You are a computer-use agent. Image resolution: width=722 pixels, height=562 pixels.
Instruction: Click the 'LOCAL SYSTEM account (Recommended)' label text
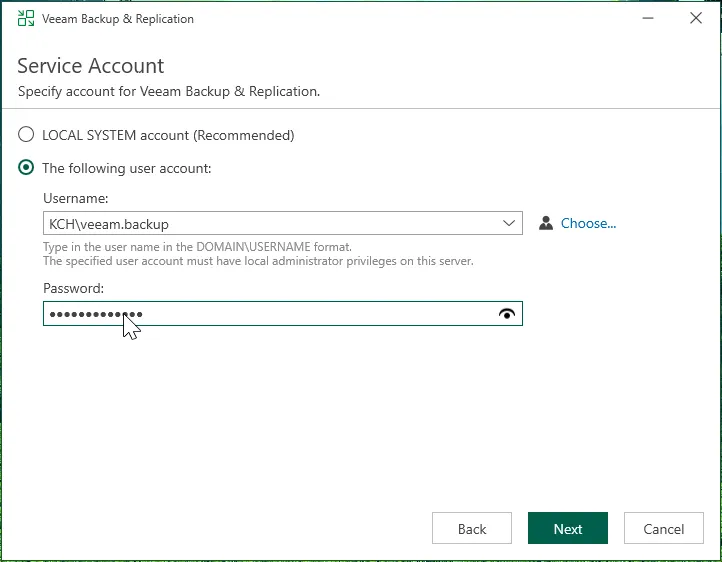pyautogui.click(x=168, y=135)
